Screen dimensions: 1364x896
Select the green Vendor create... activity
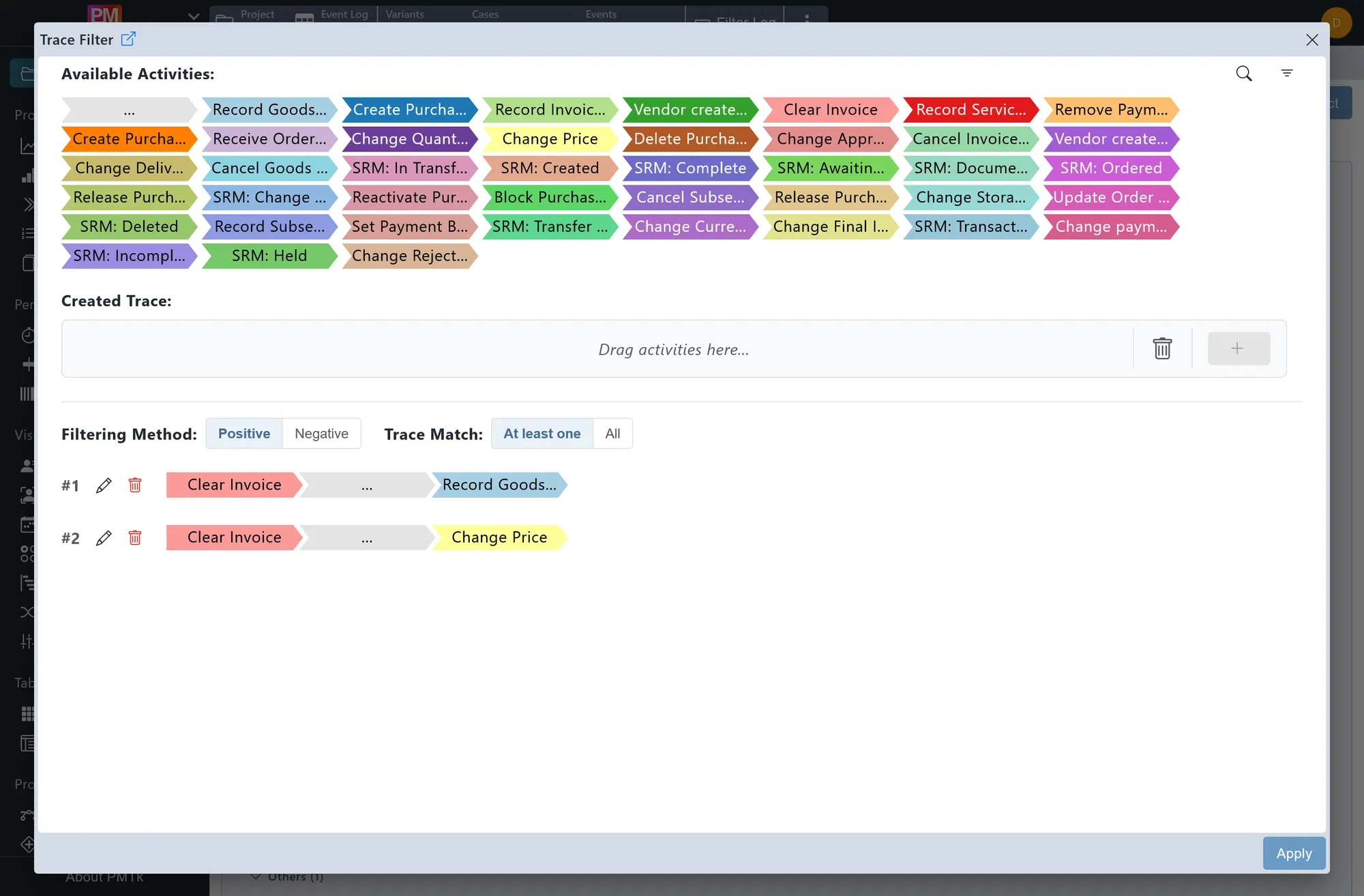(690, 110)
